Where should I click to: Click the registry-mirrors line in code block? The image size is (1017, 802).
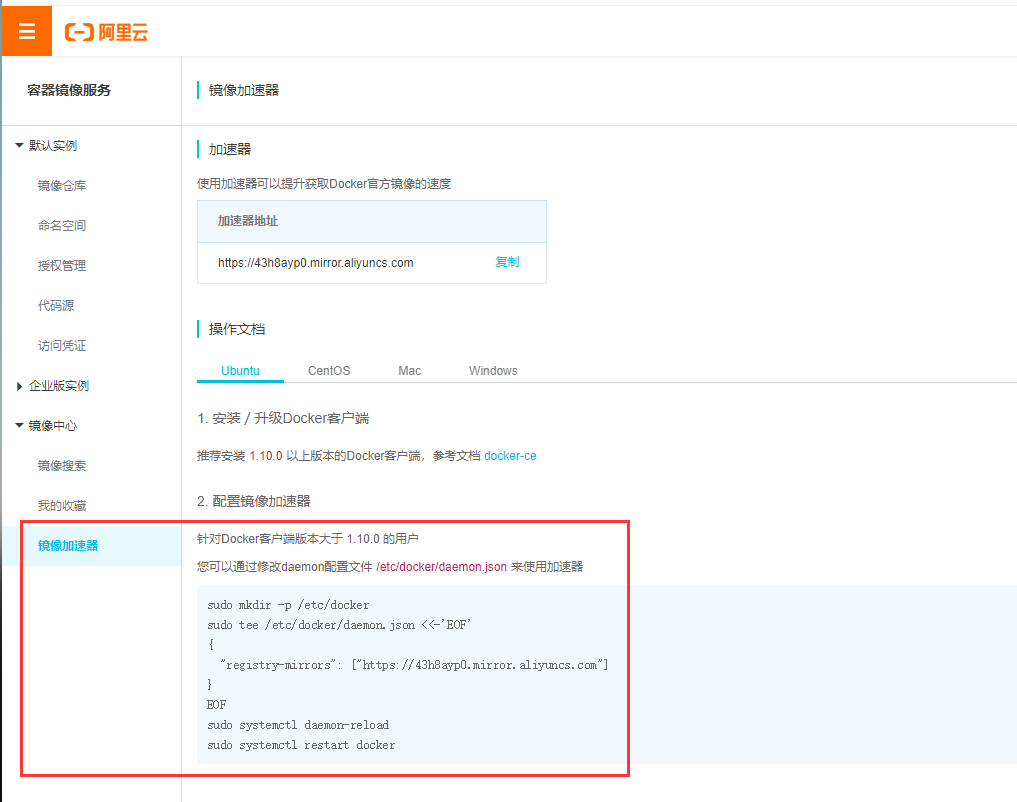pyautogui.click(x=414, y=665)
